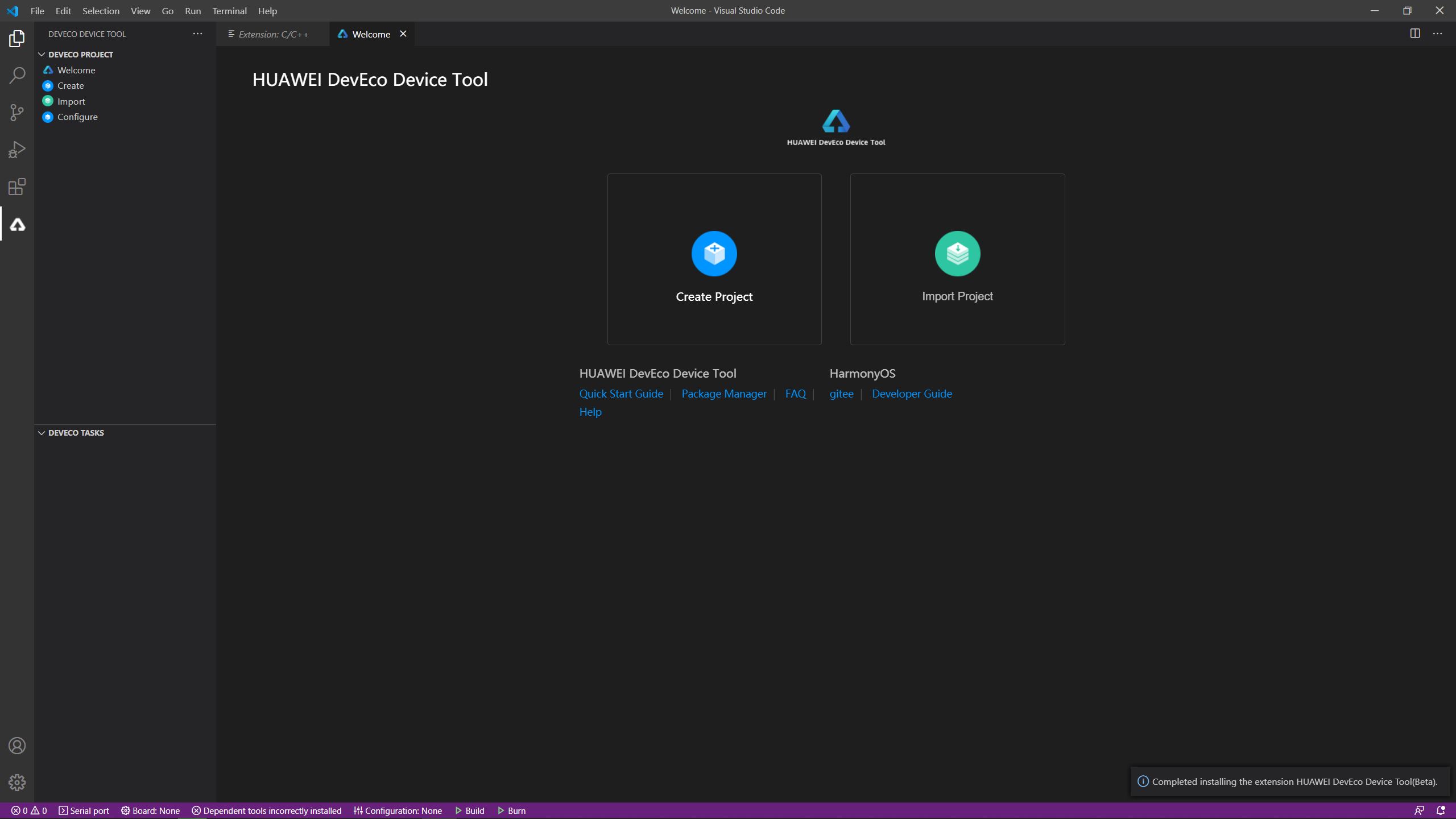
Task: Click the completed installing extension notification
Action: (1290, 781)
